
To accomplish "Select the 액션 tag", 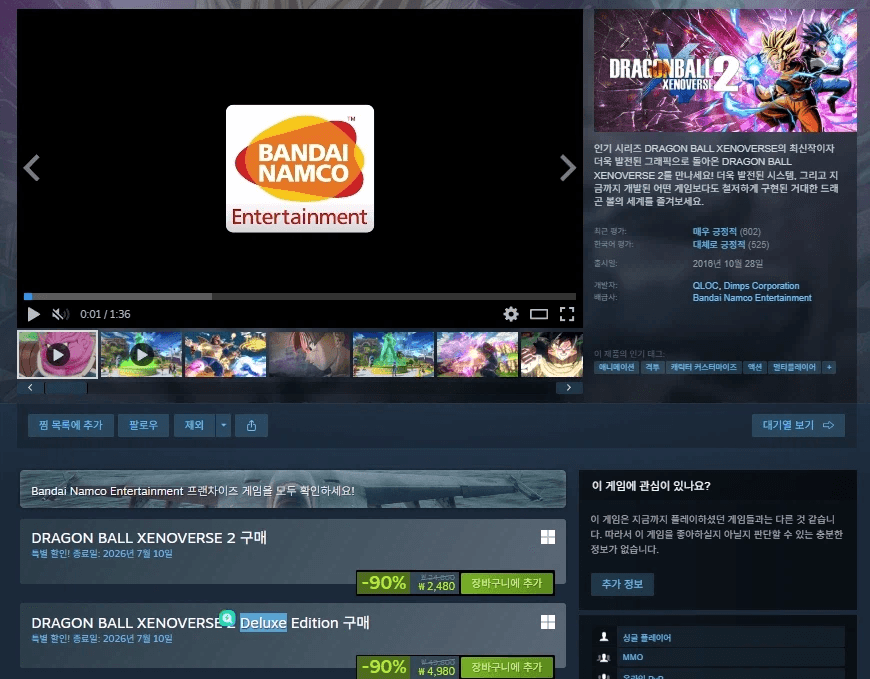I will [755, 367].
